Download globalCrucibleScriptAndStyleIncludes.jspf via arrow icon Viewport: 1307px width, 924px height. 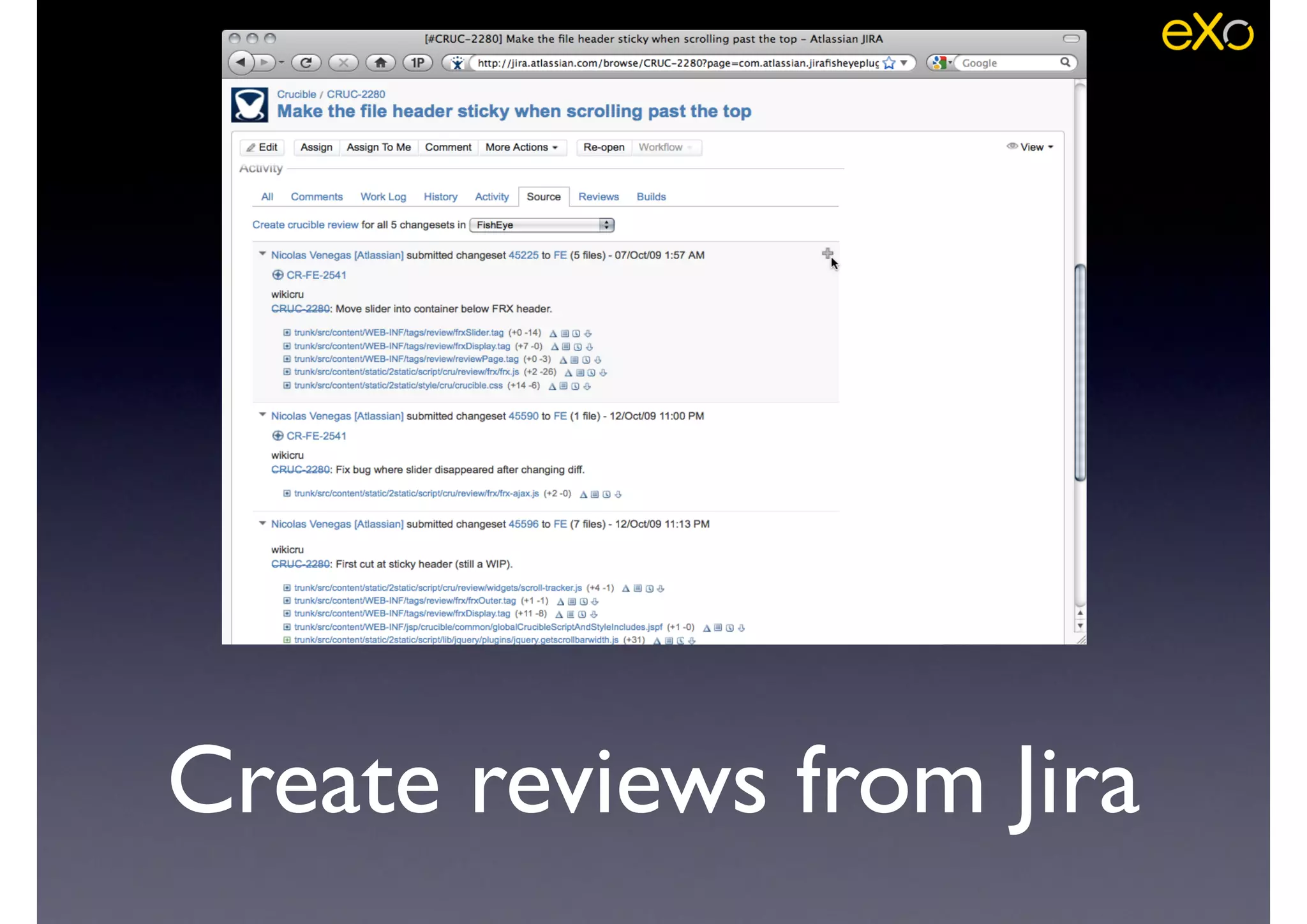(x=742, y=628)
